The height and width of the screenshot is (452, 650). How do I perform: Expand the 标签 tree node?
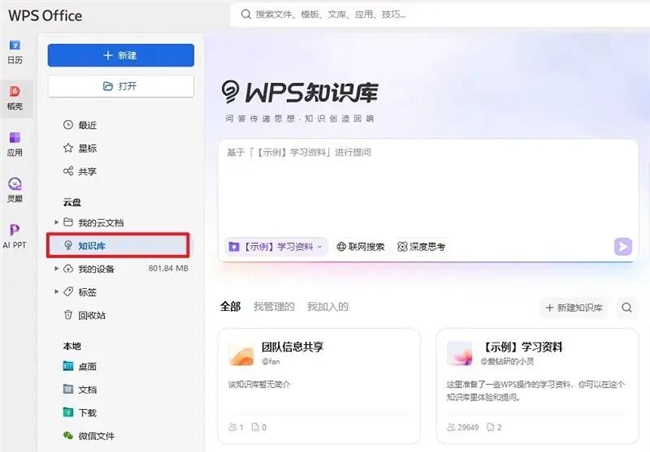point(56,292)
